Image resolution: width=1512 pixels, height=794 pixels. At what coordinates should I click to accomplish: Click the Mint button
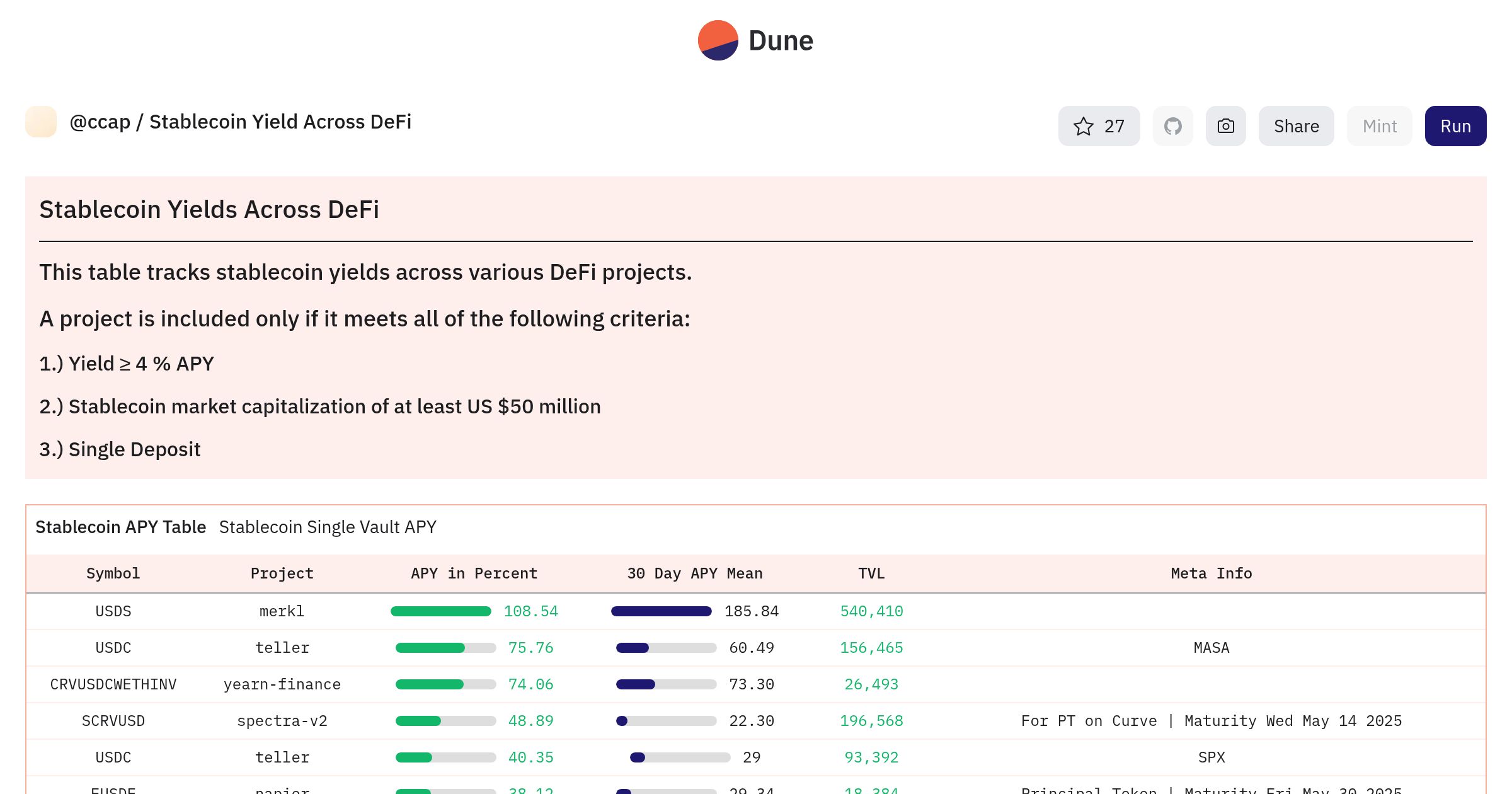click(1379, 126)
